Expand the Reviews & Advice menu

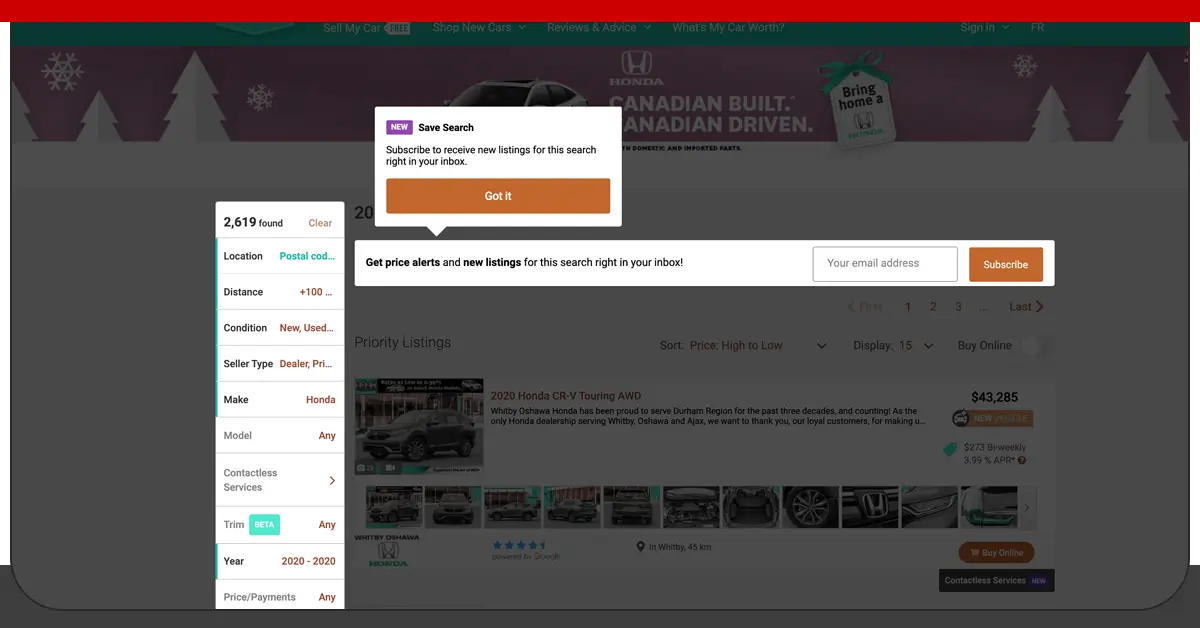[599, 28]
